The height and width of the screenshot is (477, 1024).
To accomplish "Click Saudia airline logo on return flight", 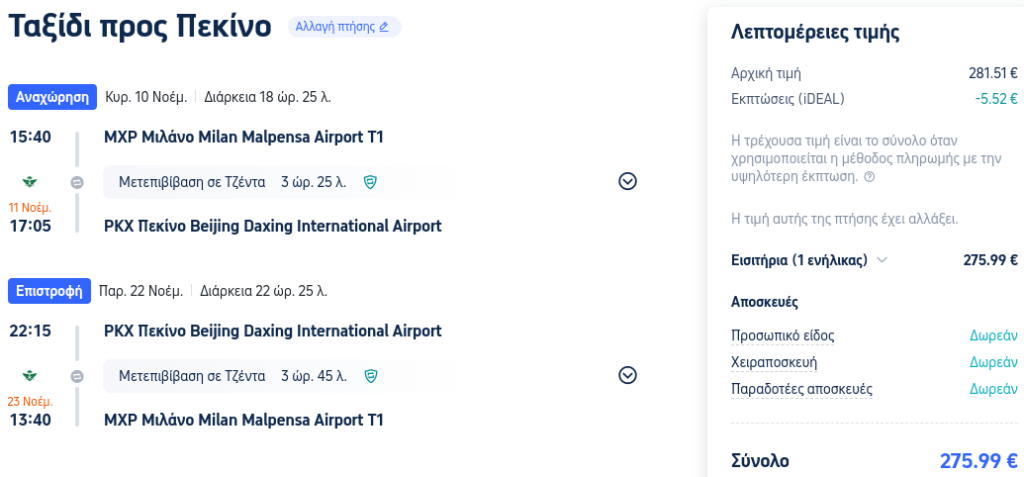I will (30, 376).
